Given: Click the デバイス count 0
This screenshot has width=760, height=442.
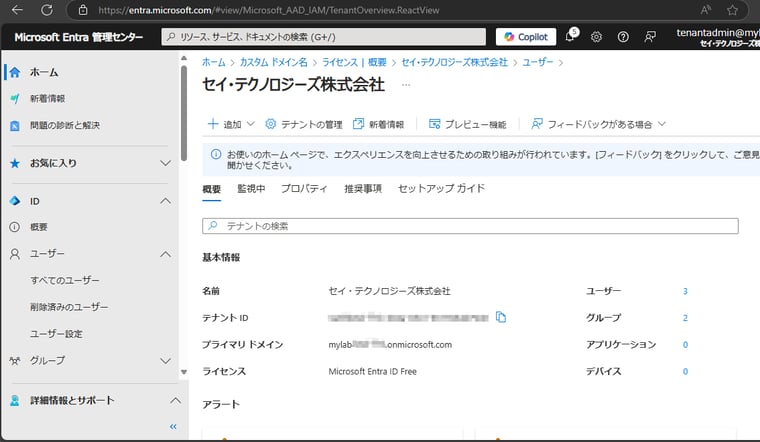Looking at the screenshot, I should (x=685, y=371).
